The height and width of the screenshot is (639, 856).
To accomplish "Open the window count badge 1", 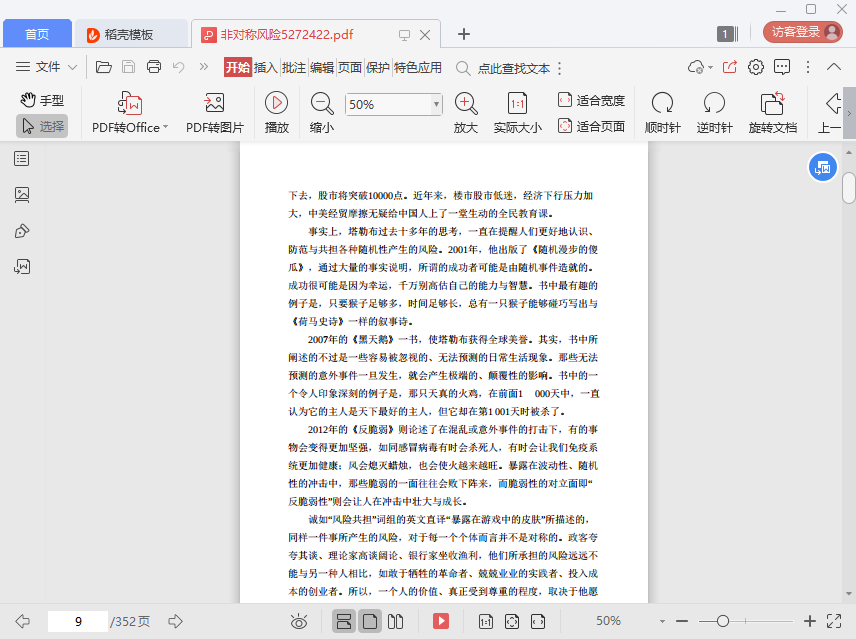I will pyautogui.click(x=727, y=34).
